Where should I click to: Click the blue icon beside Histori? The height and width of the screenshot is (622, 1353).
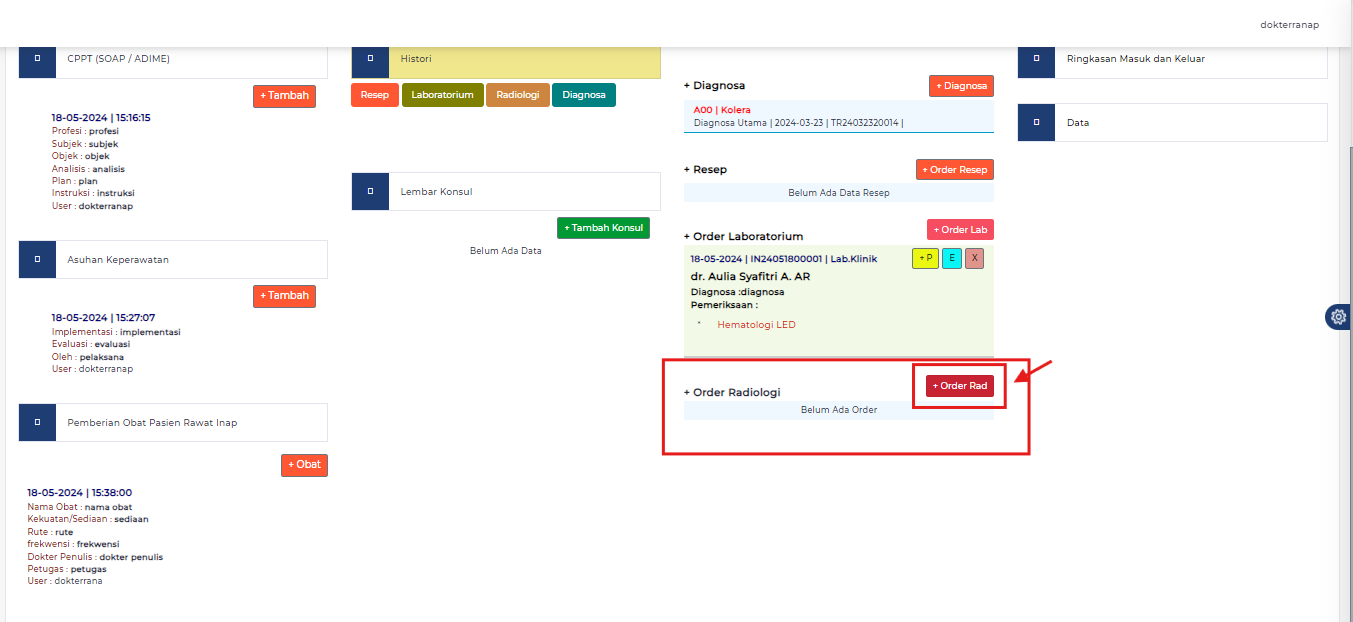[x=371, y=59]
